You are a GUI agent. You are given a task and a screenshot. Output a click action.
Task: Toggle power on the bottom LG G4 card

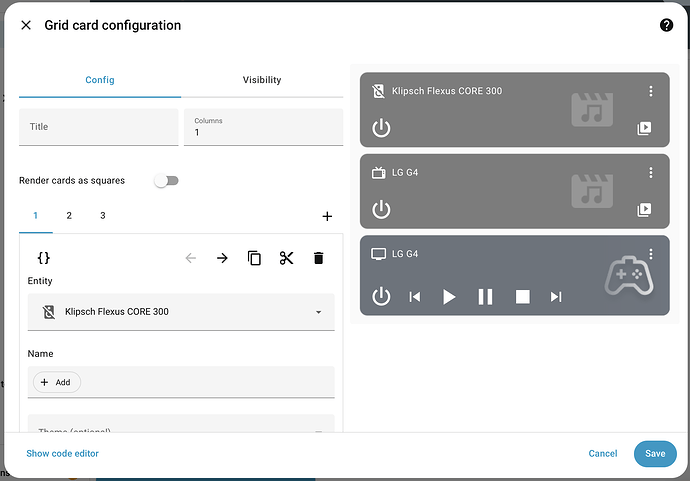point(381,296)
